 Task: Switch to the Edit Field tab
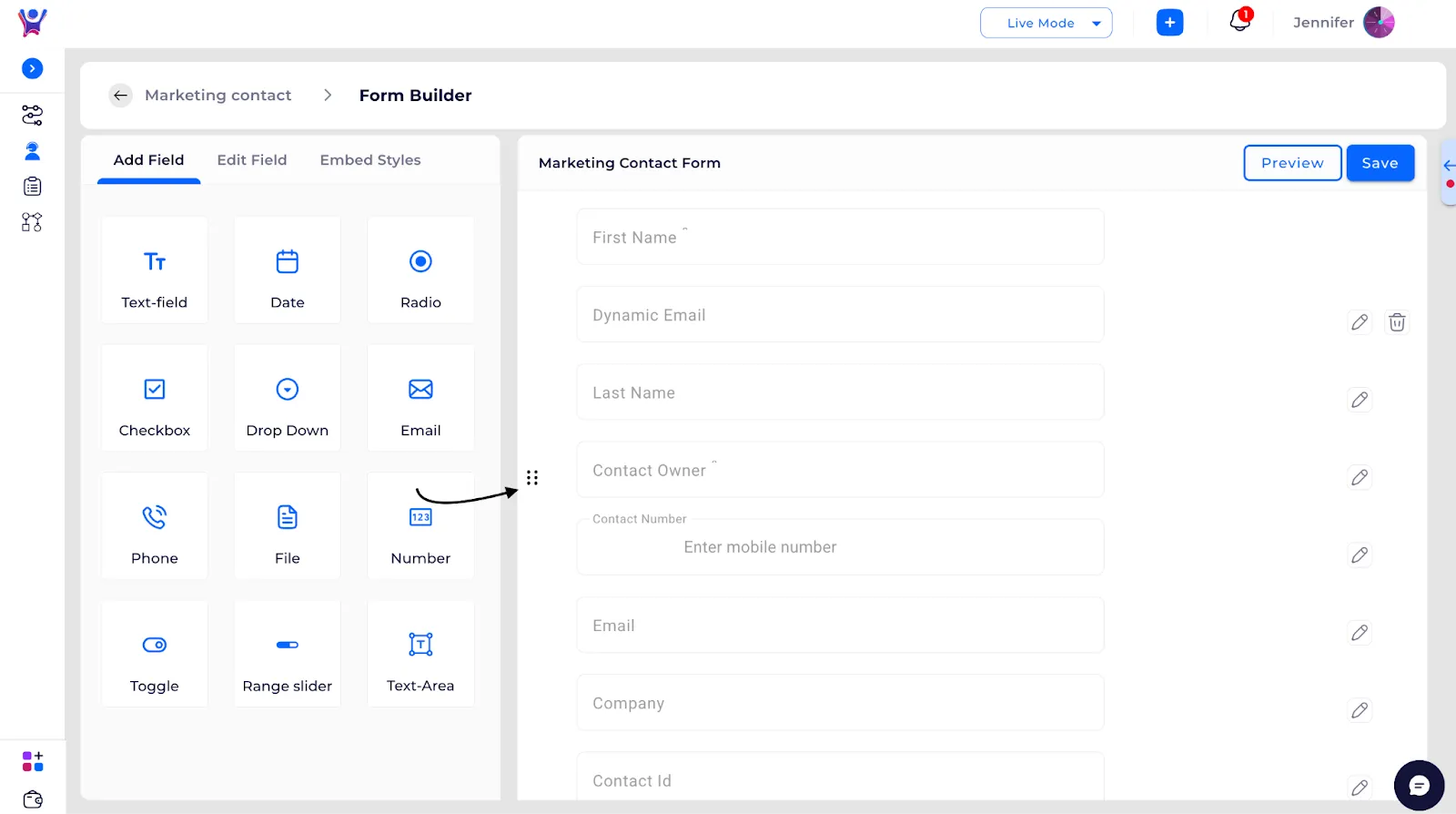(252, 160)
